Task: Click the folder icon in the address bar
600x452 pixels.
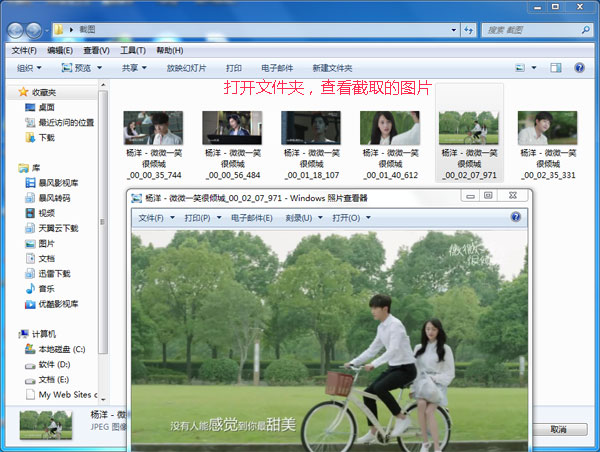Action: tap(59, 29)
